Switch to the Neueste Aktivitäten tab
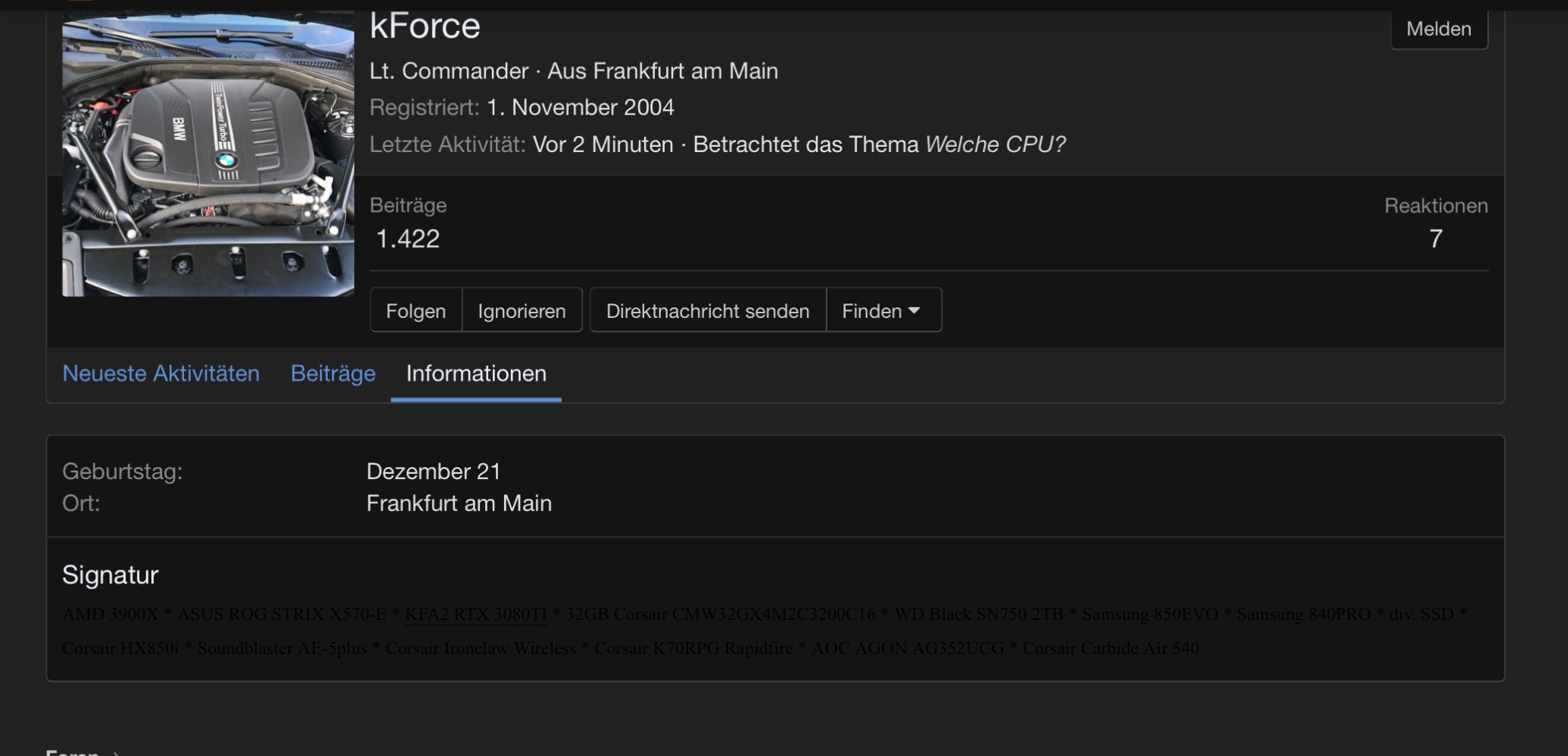1568x756 pixels. pos(160,373)
